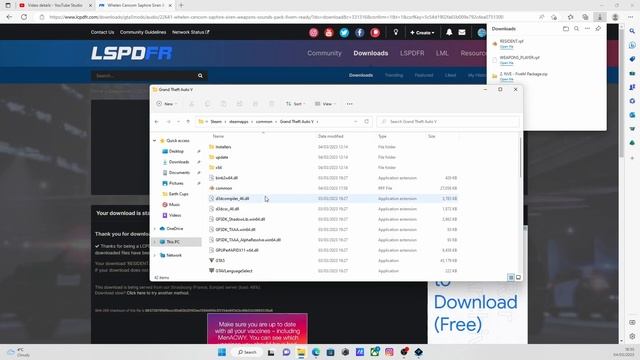The image size is (640, 360).
Task: Open more options in Edge Downloads panel
Action: 587,29
